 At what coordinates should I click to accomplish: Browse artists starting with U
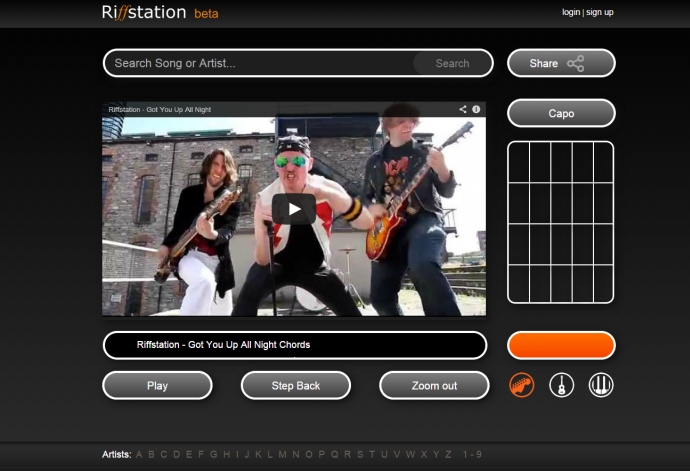click(x=384, y=454)
